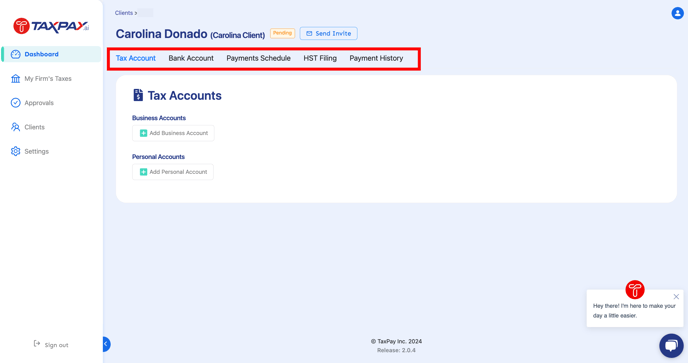This screenshot has width=688, height=363.
Task: Click the Tax Accounts document icon
Action: point(138,95)
